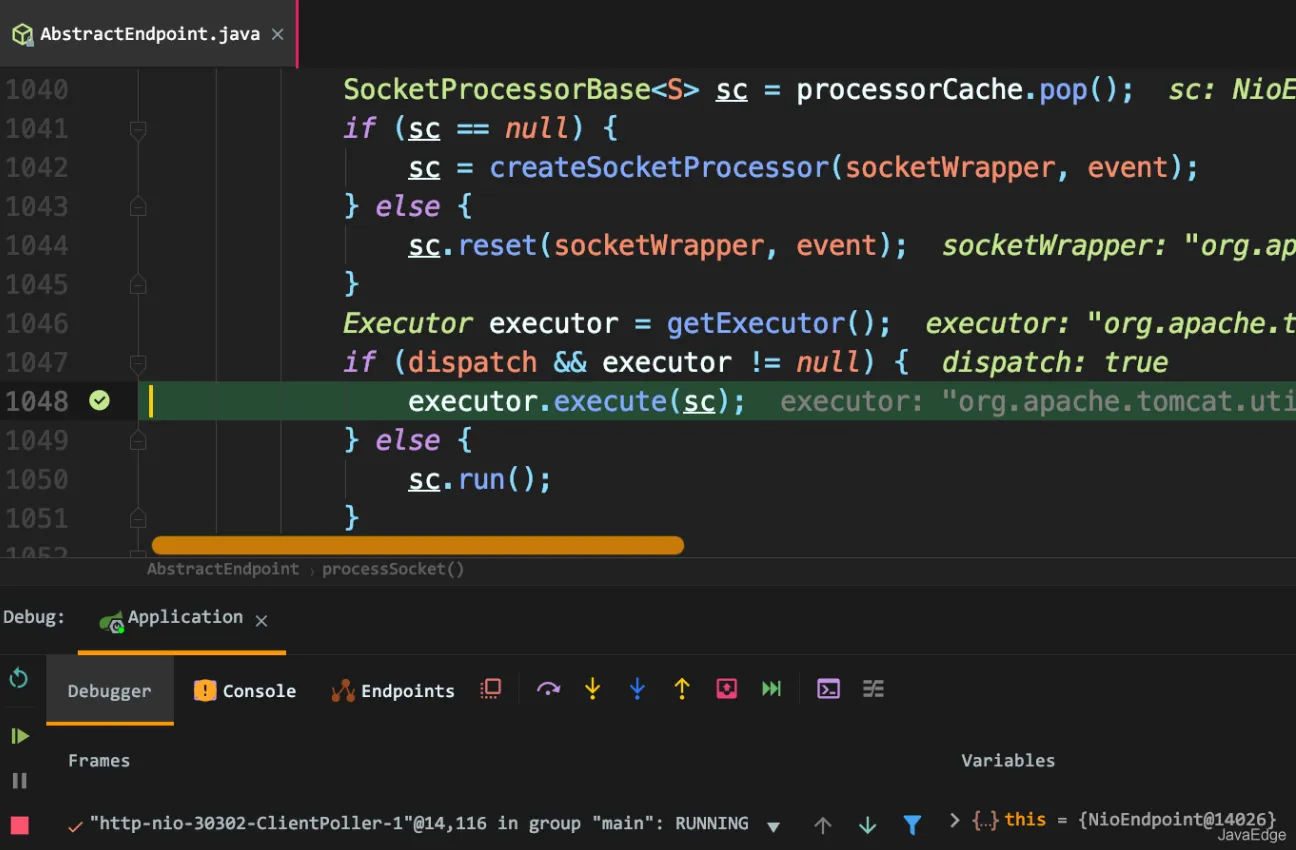
Task: Close the AbstractEndpoint.java tab
Action: [278, 34]
